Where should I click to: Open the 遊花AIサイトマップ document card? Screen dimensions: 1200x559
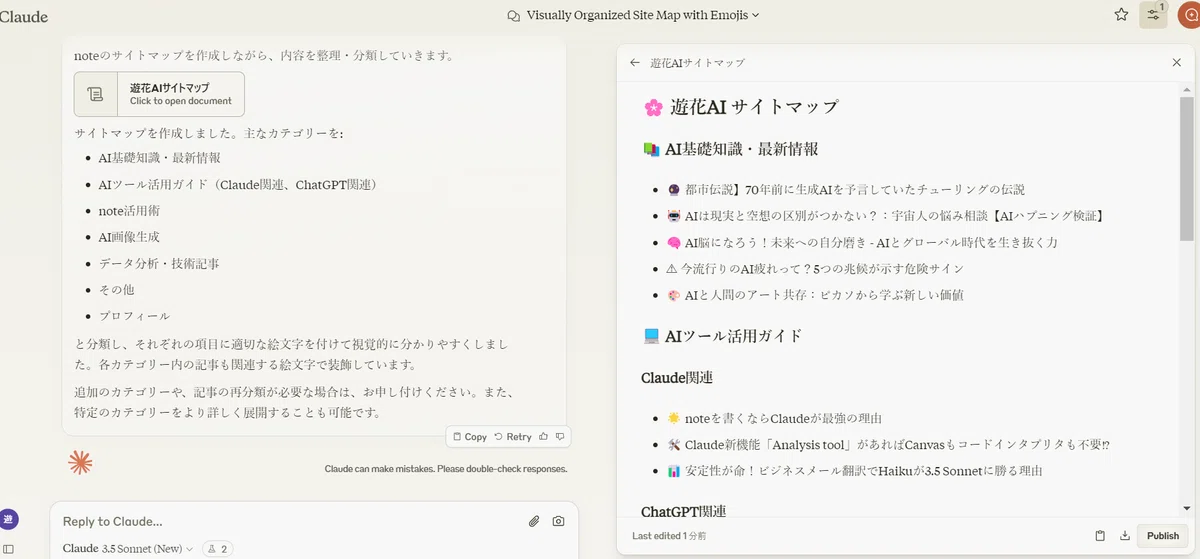pyautogui.click(x=159, y=94)
